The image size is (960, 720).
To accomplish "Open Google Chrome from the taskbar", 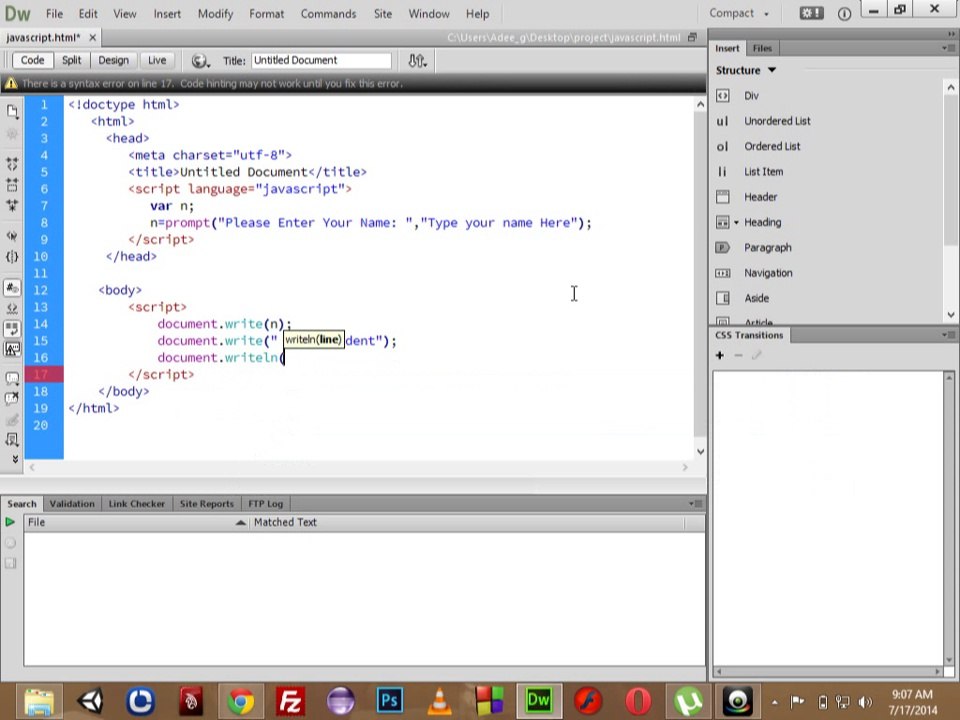I will 241,701.
